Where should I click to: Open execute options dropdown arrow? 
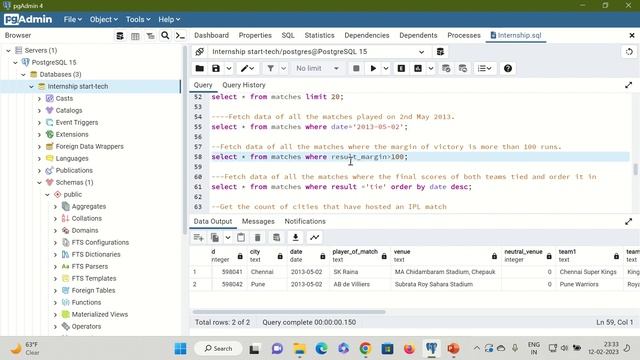386,69
